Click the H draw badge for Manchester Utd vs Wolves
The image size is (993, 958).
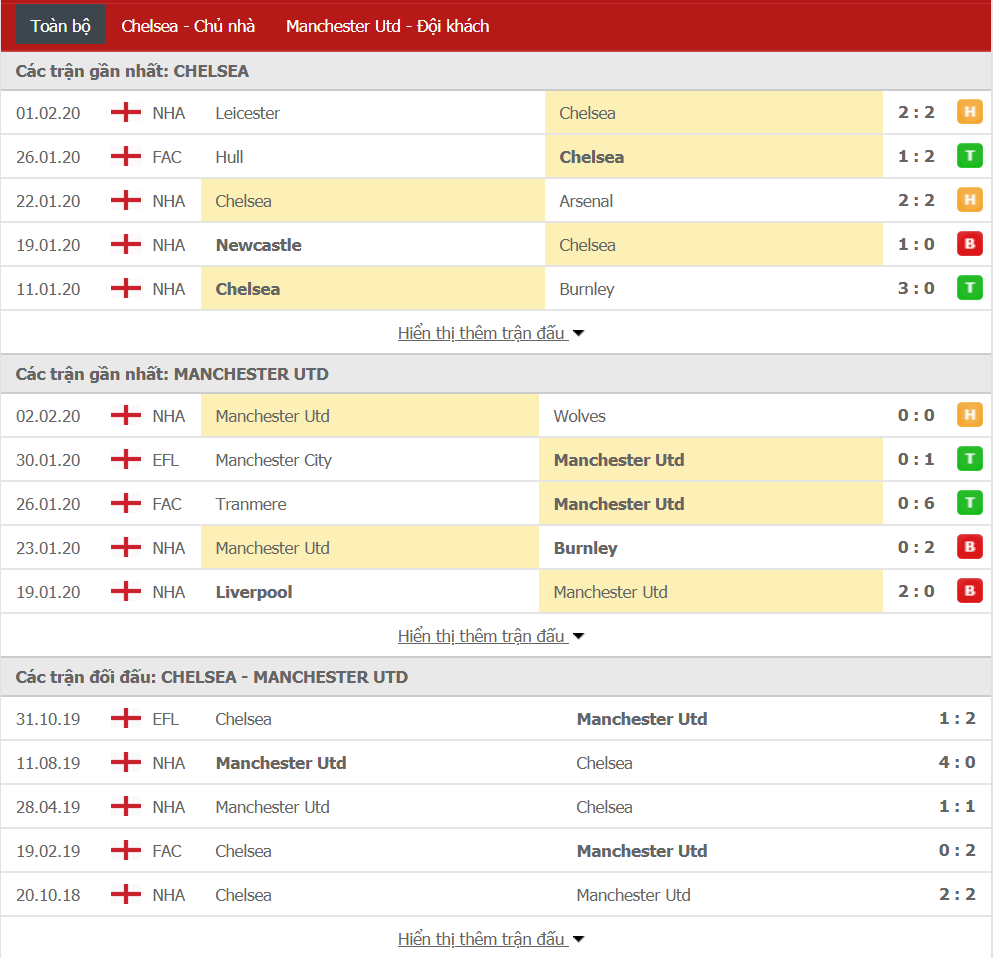970,415
